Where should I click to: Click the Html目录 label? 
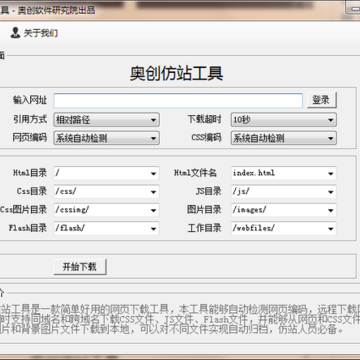[30, 173]
